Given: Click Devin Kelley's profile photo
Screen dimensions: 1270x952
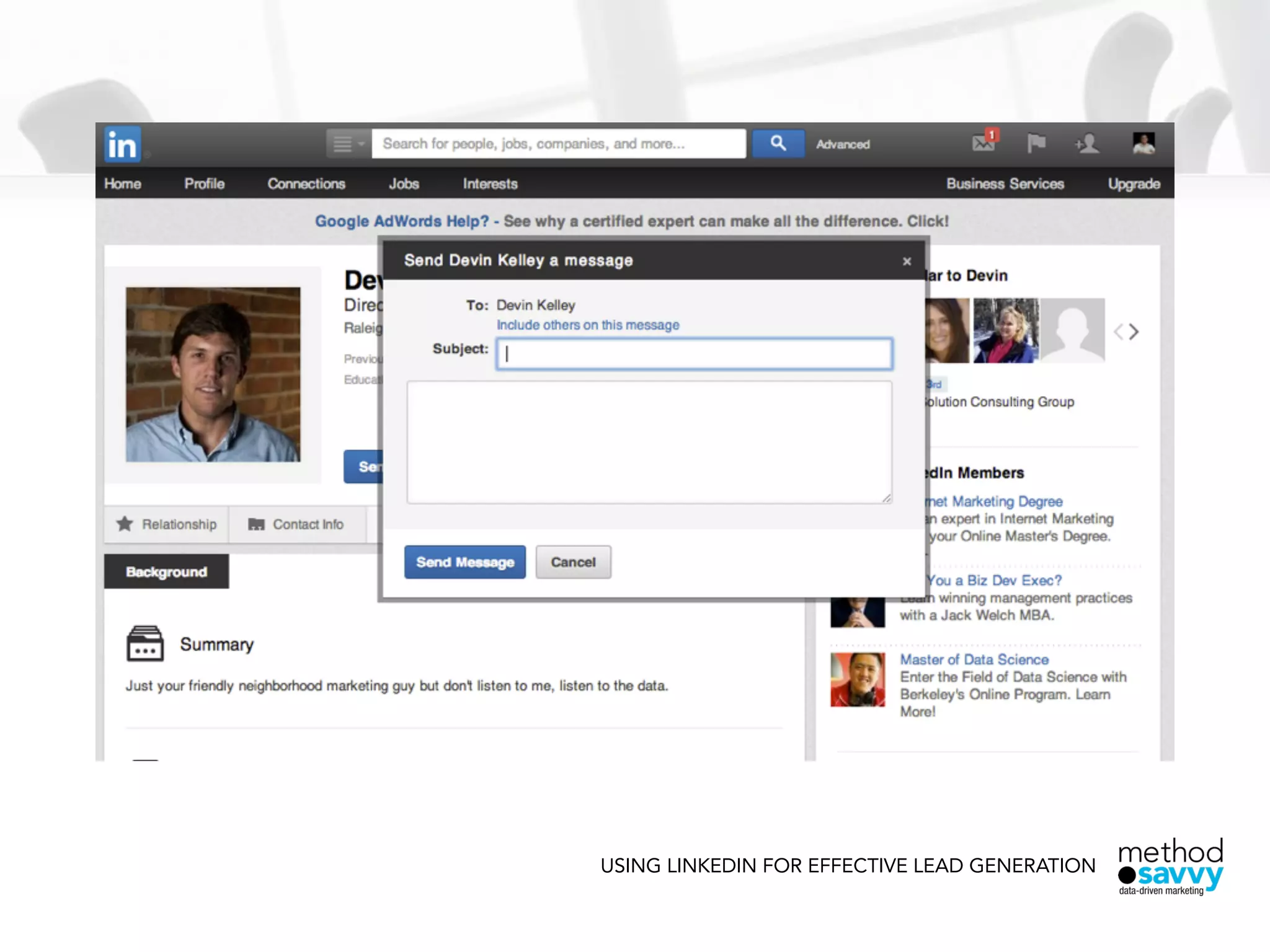Looking at the screenshot, I should pos(213,374).
